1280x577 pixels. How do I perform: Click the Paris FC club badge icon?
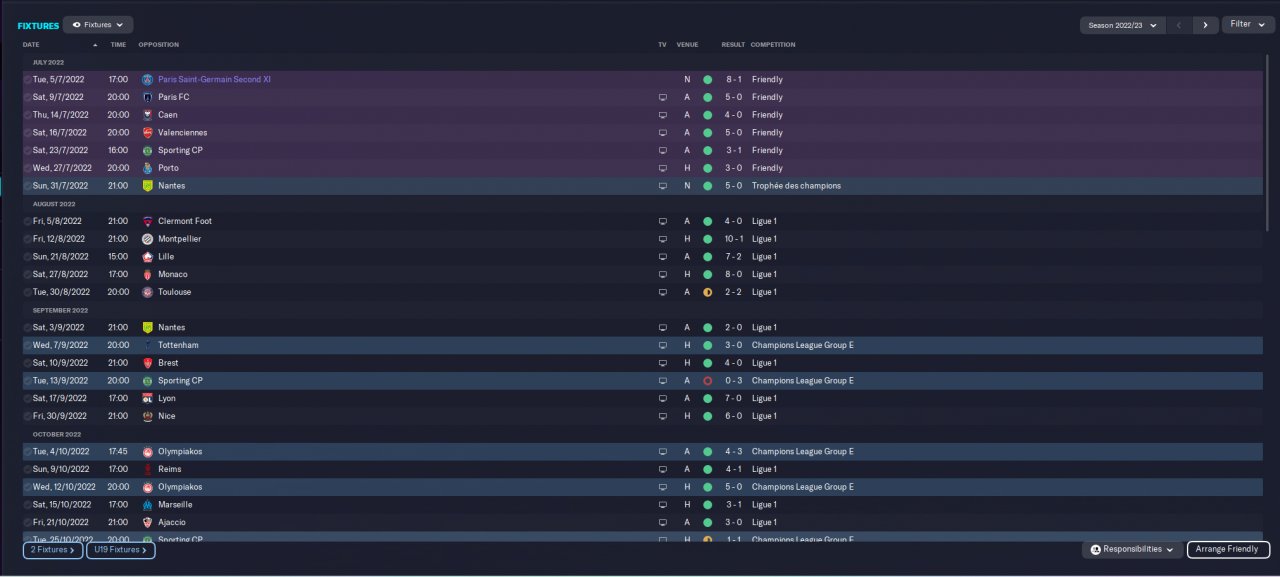pyautogui.click(x=147, y=97)
